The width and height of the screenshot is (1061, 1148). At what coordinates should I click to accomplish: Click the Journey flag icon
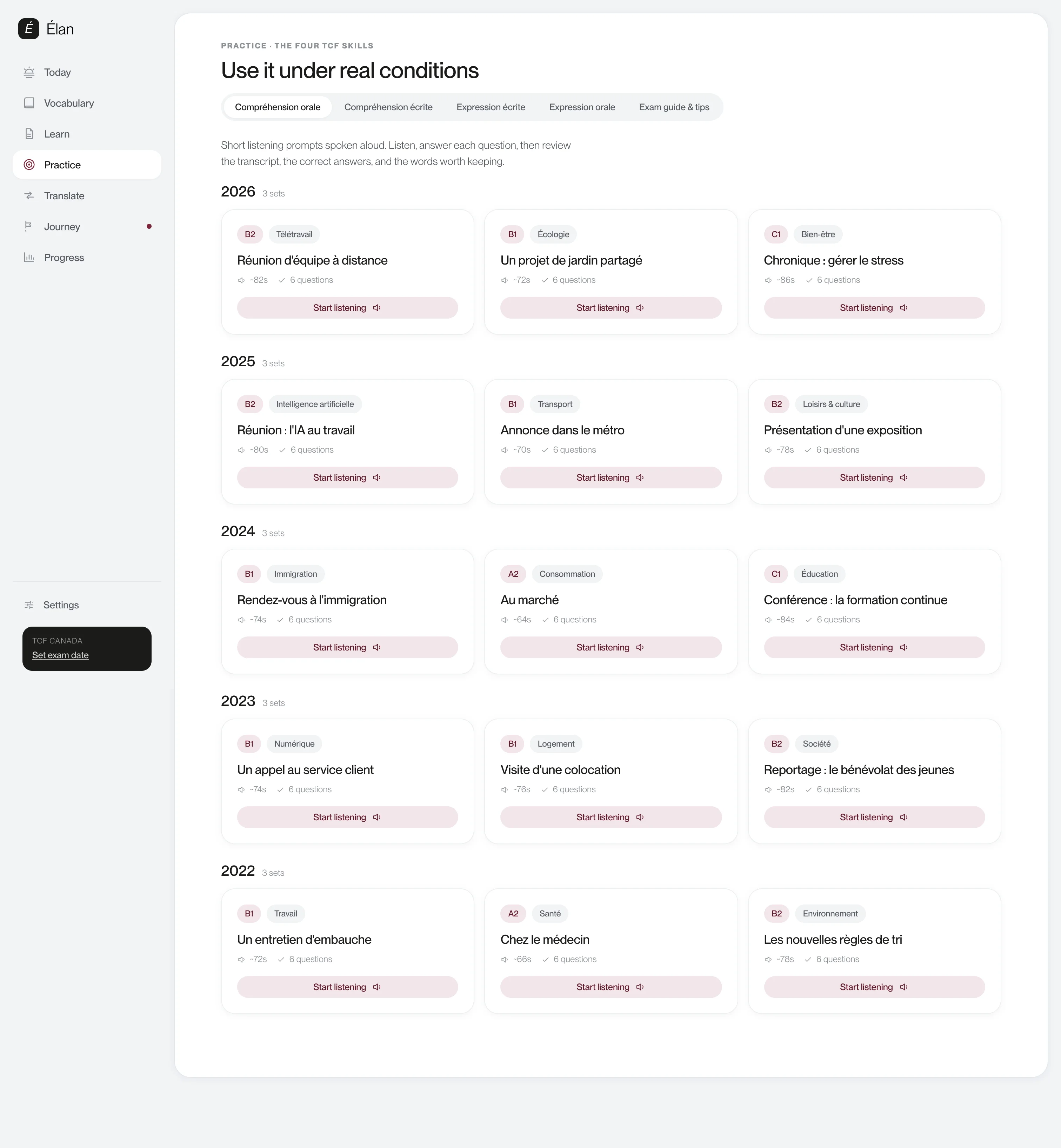click(x=28, y=227)
